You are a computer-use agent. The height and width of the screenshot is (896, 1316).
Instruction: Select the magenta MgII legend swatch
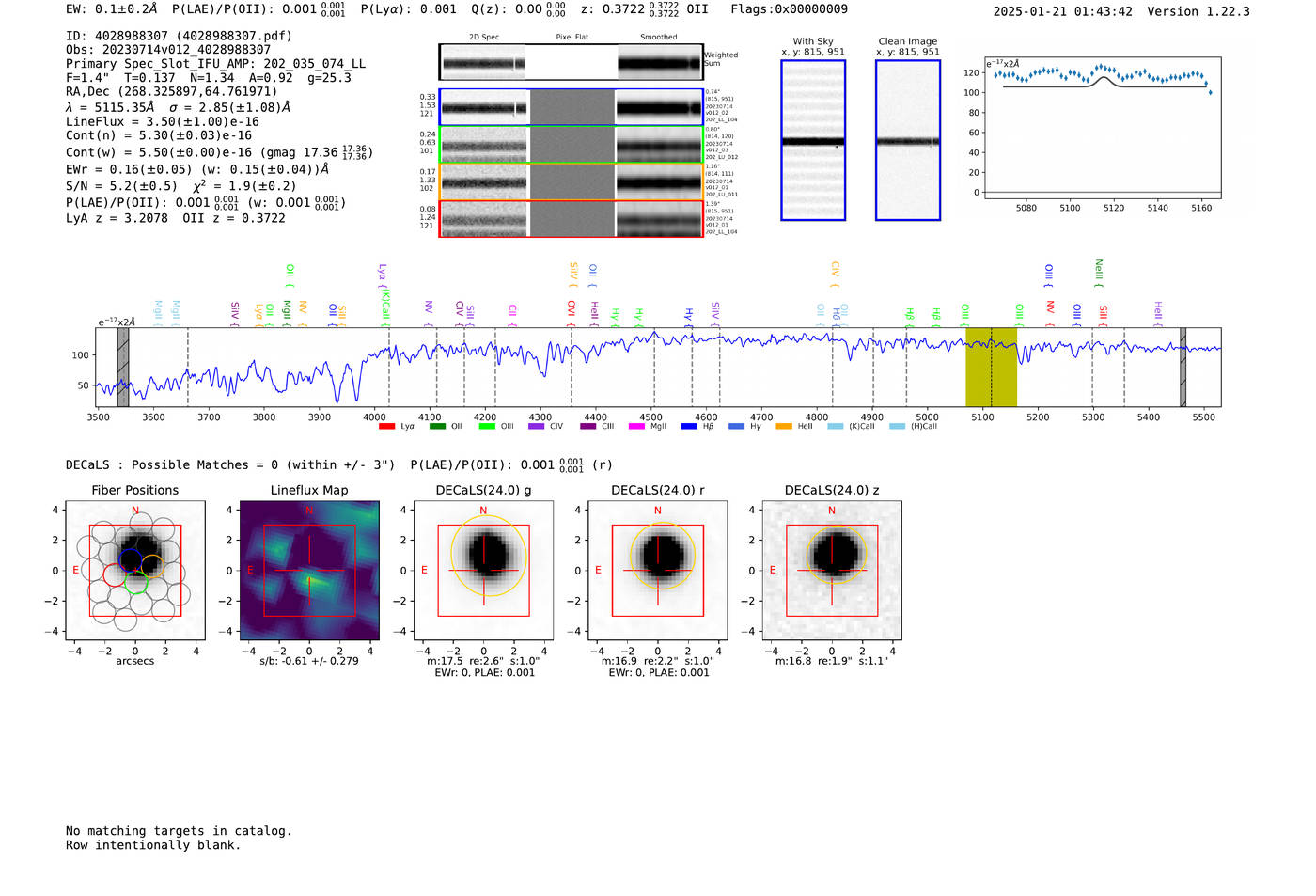coord(636,427)
